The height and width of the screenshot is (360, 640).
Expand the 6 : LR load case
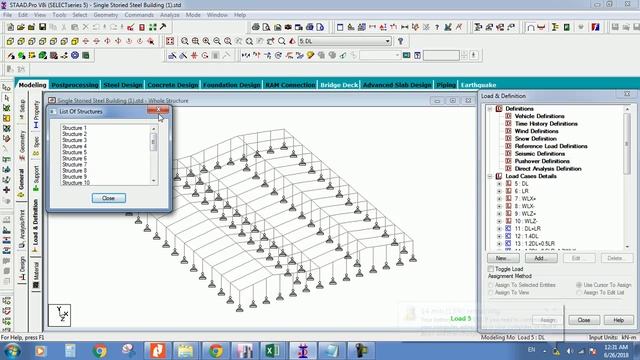[x=499, y=191]
